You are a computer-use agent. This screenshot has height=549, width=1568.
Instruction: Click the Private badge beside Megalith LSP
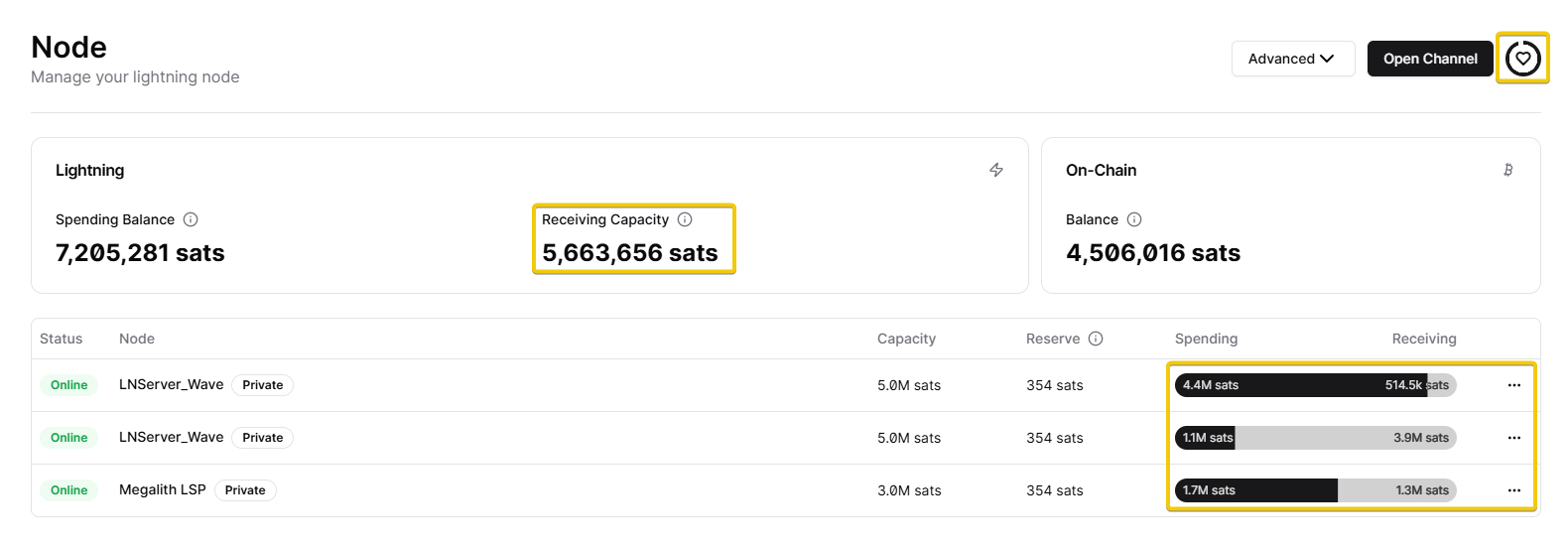[x=245, y=490]
